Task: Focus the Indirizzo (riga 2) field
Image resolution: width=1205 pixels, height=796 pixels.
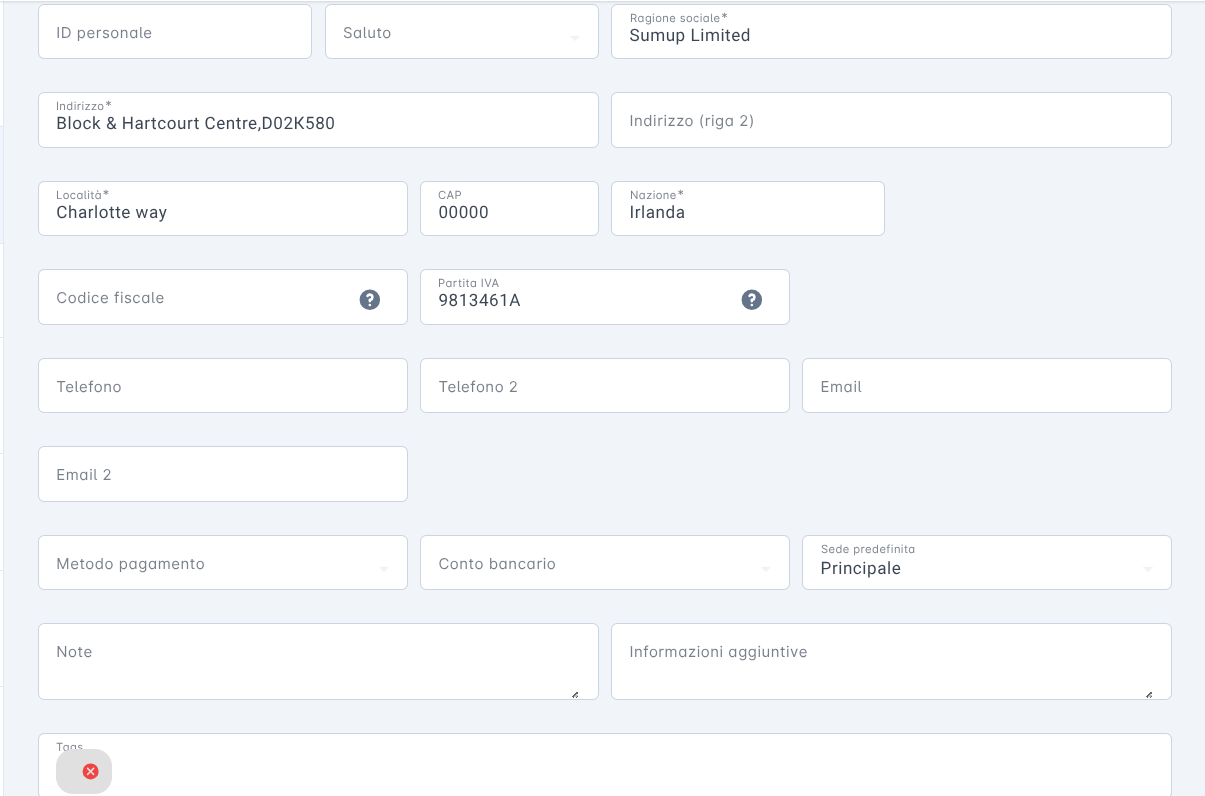Action: (891, 120)
